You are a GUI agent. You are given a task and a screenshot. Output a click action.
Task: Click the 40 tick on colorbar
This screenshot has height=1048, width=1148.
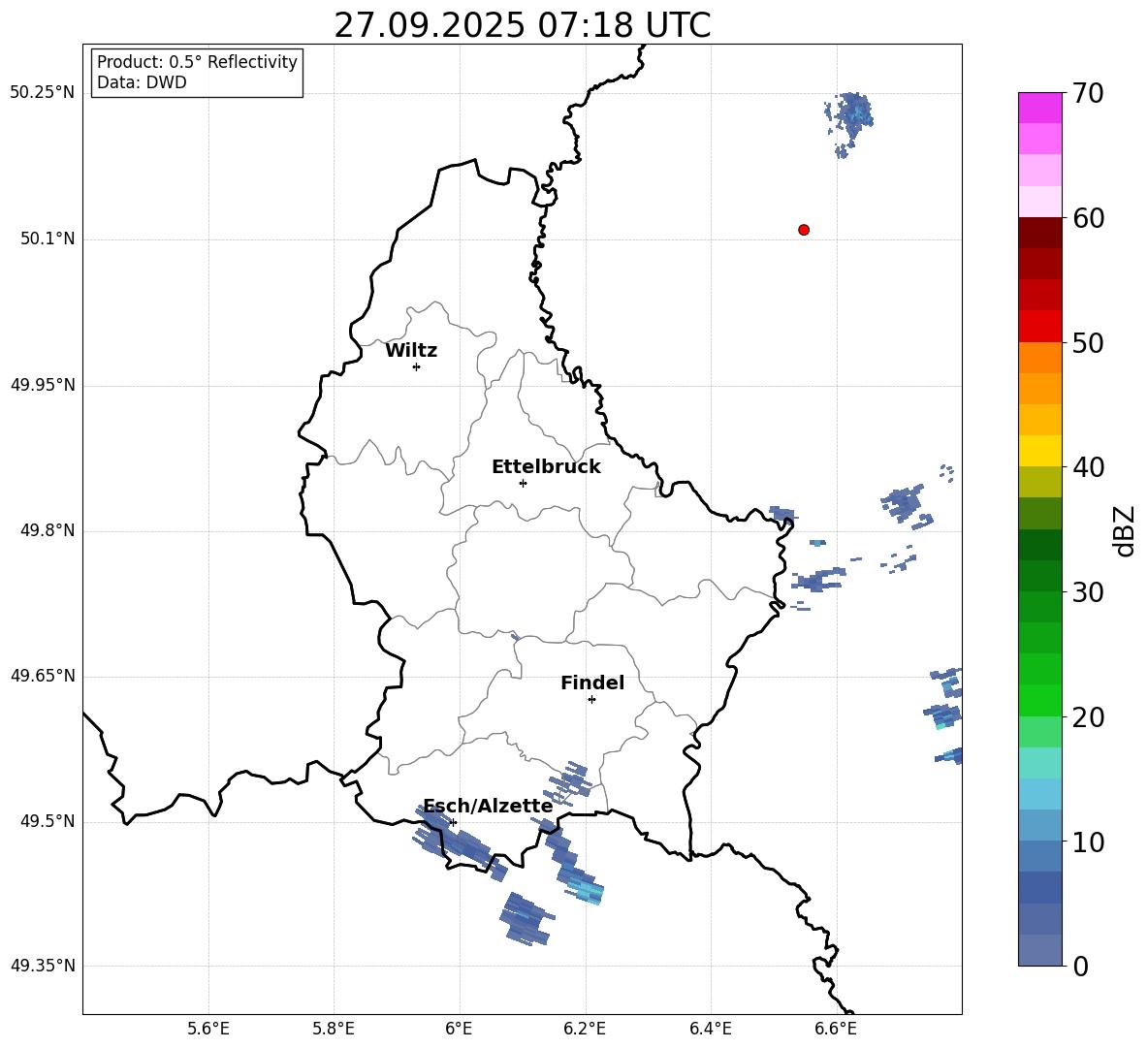[x=1088, y=467]
